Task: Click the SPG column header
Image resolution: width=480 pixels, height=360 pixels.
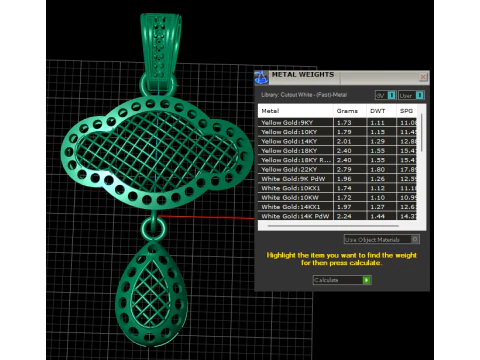Action: pos(406,111)
